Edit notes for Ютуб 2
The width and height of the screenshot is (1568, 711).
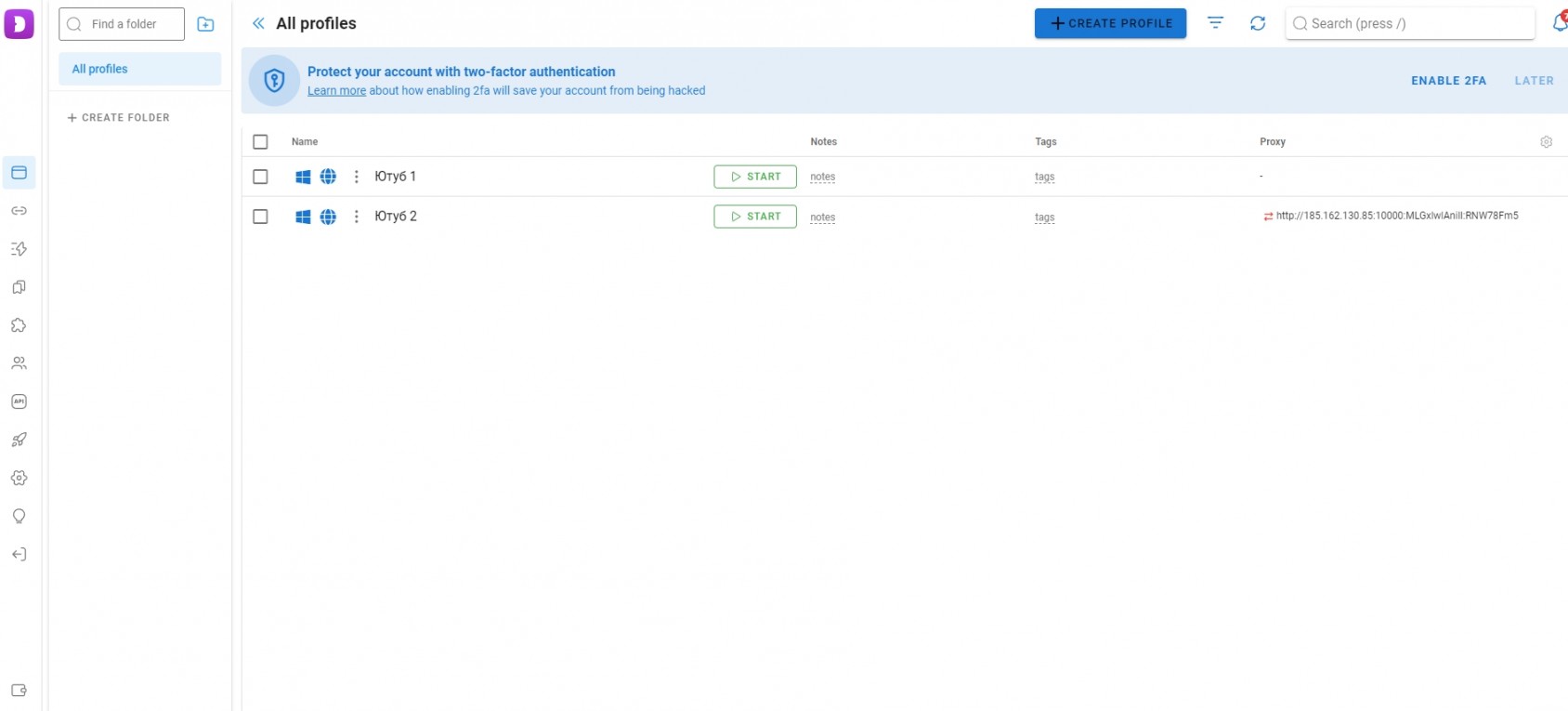[x=822, y=217]
